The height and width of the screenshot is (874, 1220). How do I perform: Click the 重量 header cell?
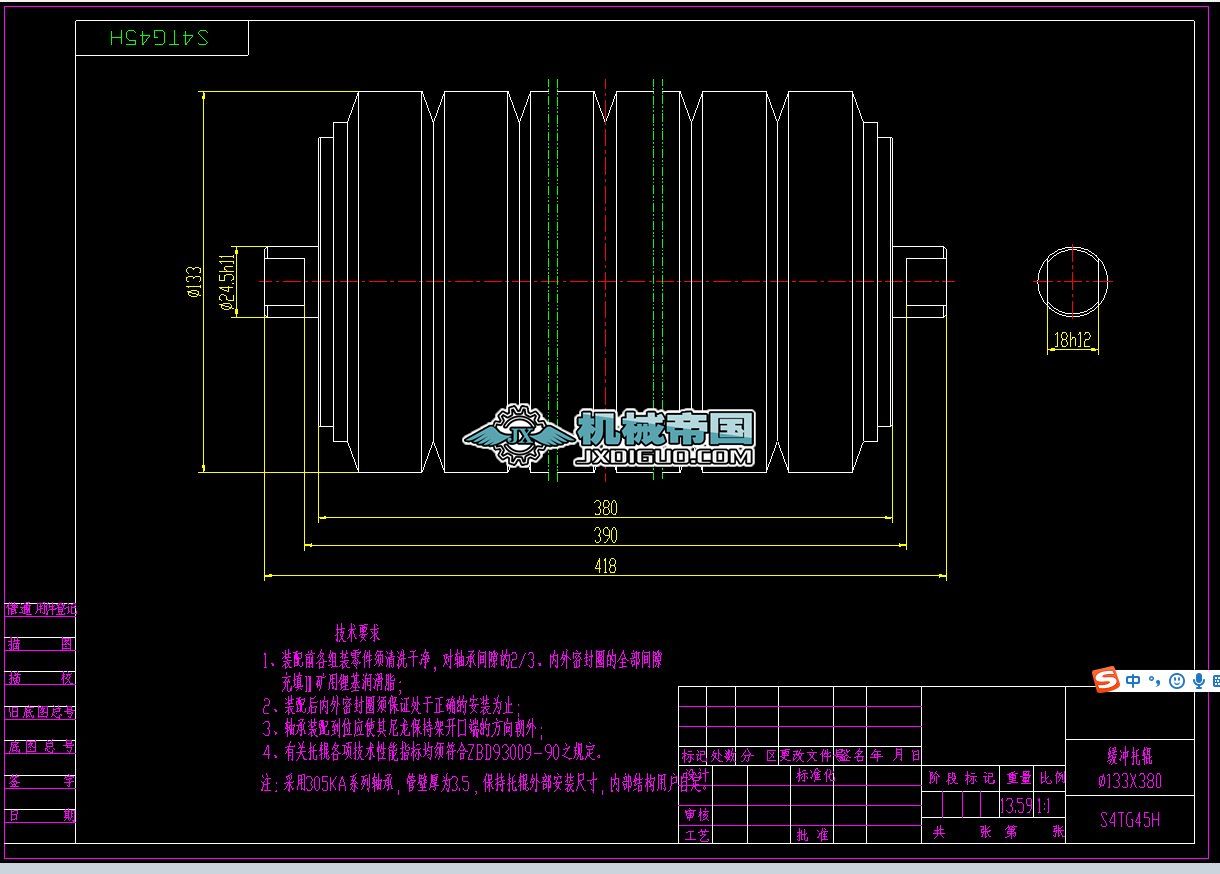tap(1018, 777)
